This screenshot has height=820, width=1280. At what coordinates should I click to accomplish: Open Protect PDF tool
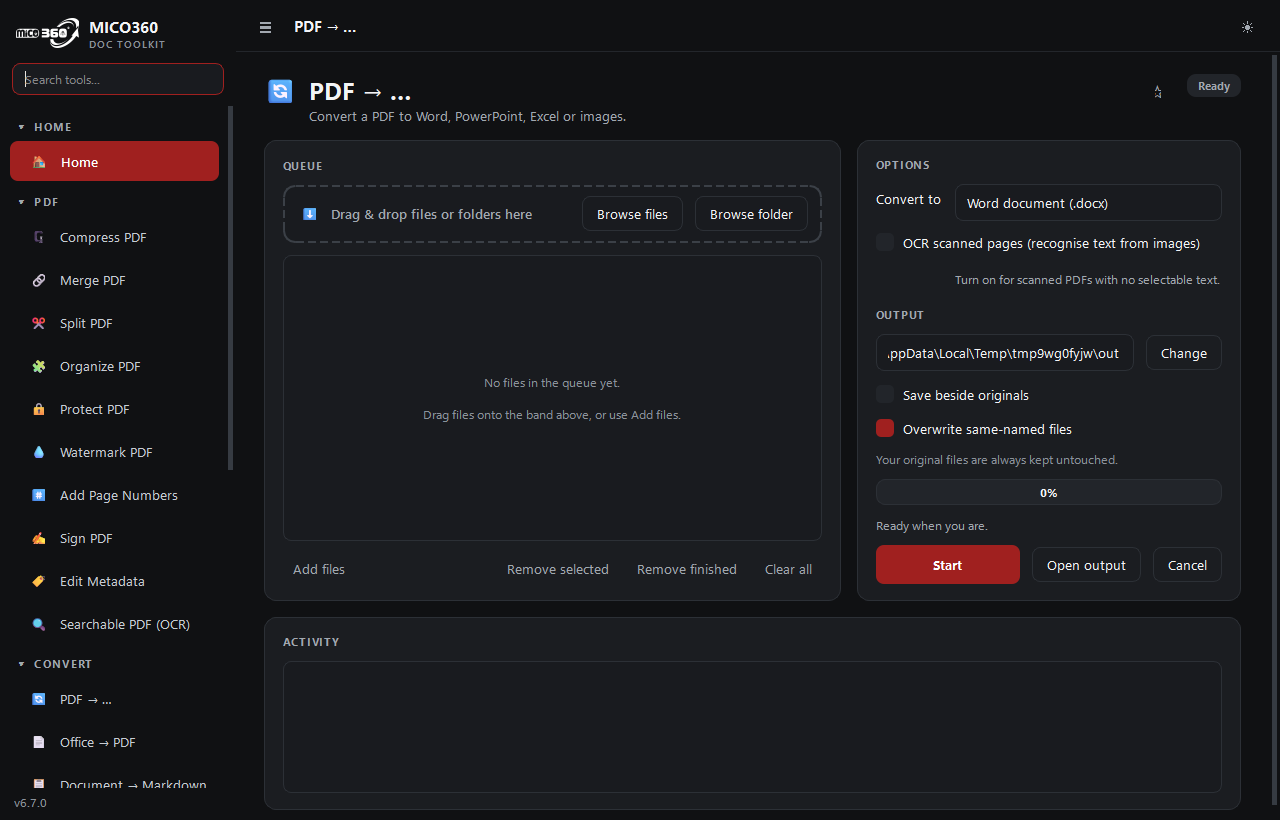click(114, 409)
